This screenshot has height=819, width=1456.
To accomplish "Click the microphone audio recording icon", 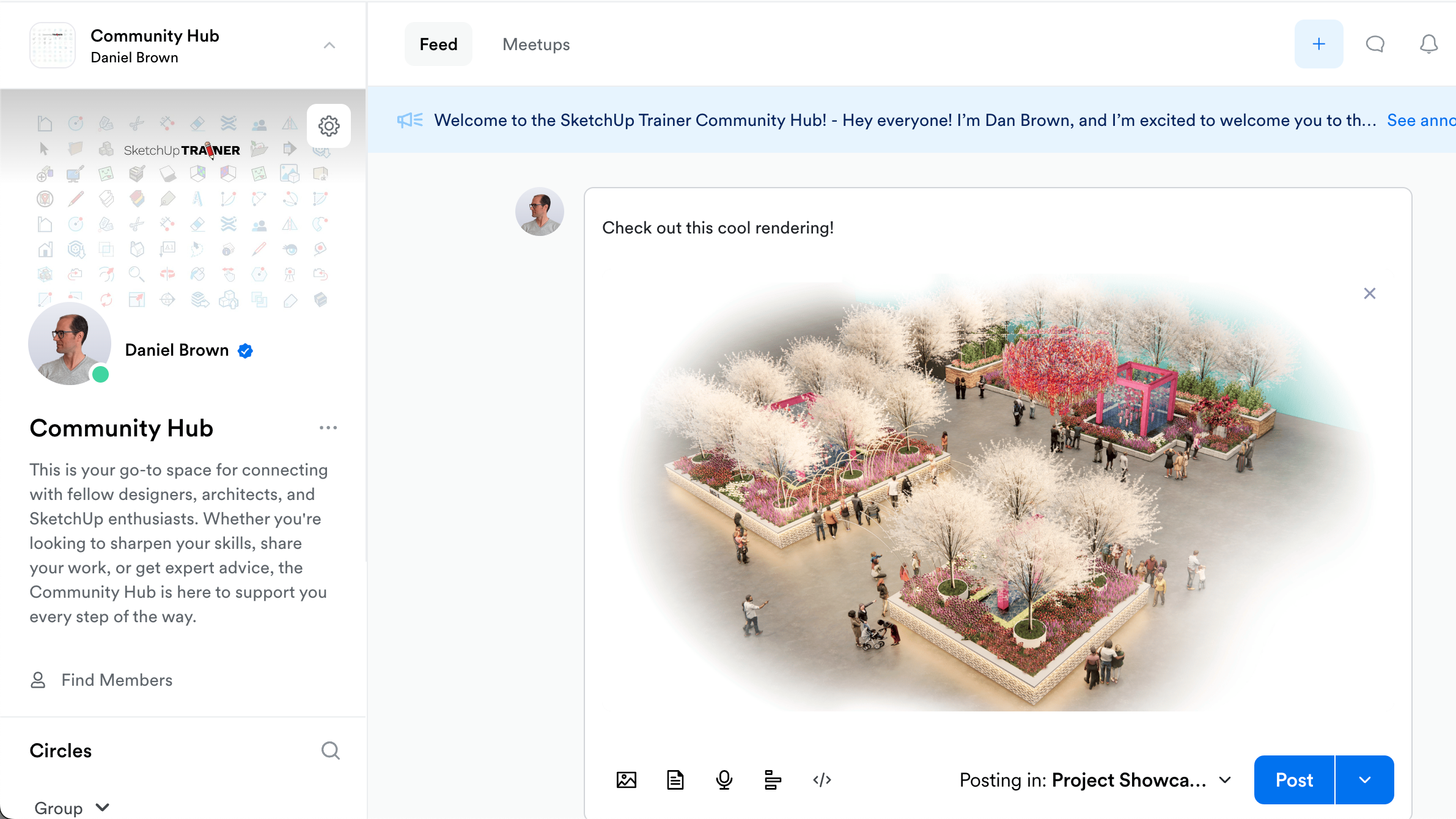I will (x=724, y=780).
